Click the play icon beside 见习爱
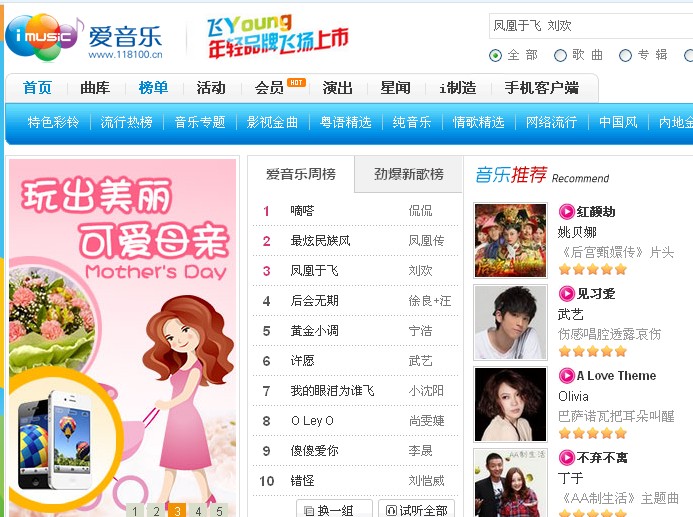The width and height of the screenshot is (693, 517). pos(567,293)
